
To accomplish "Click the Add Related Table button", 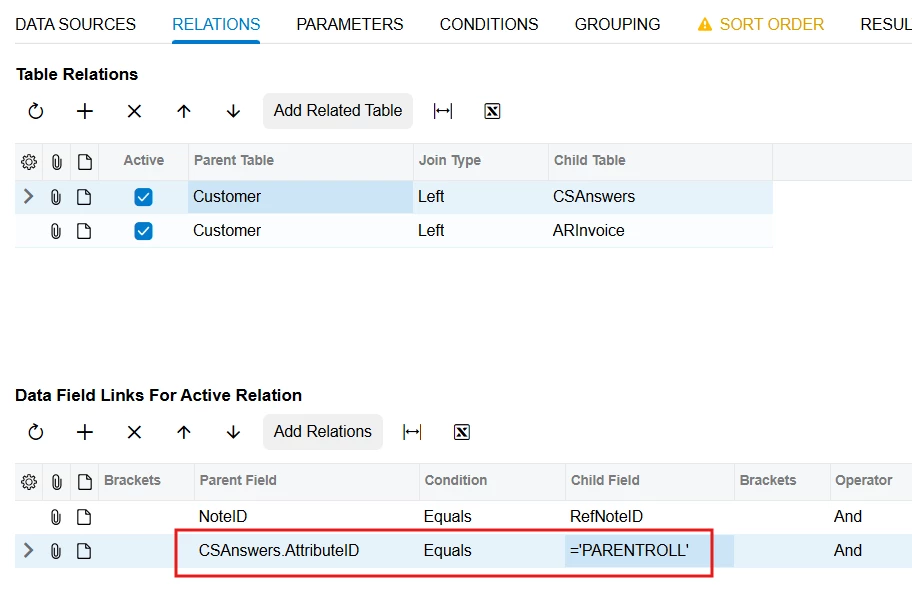I will click(338, 111).
